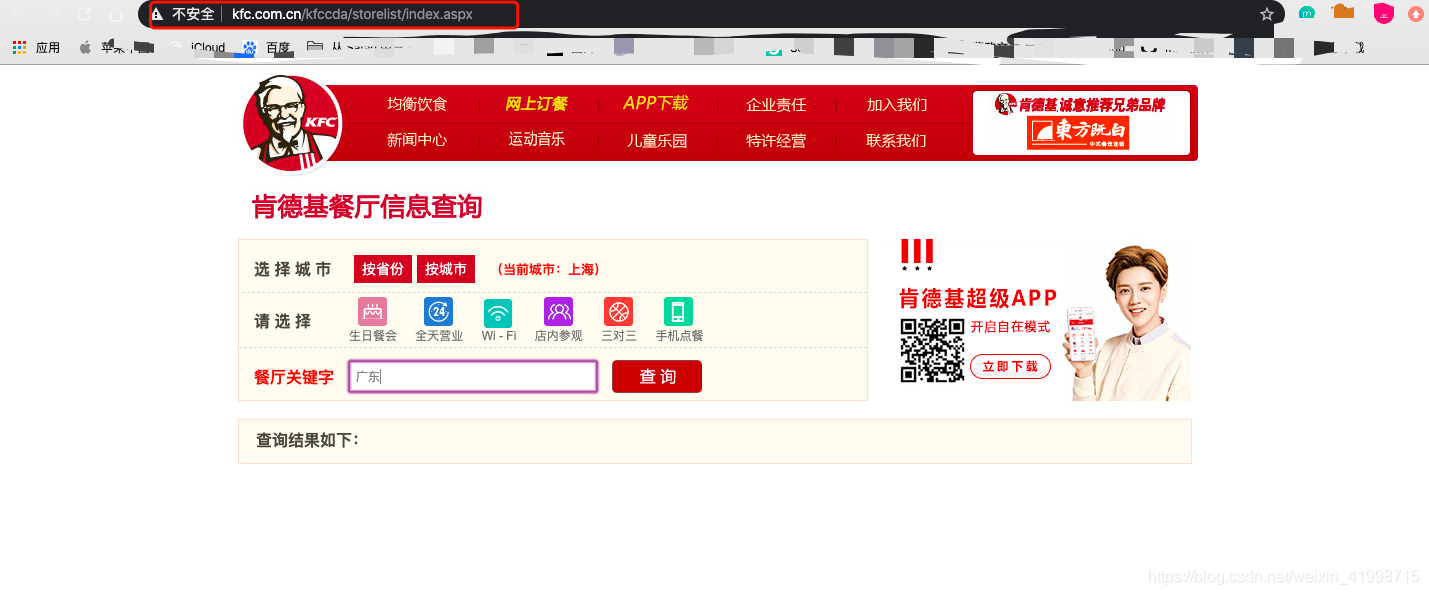The width and height of the screenshot is (1429, 595).
Task: Click the 开启自在模式 text
Action: (x=1010, y=327)
